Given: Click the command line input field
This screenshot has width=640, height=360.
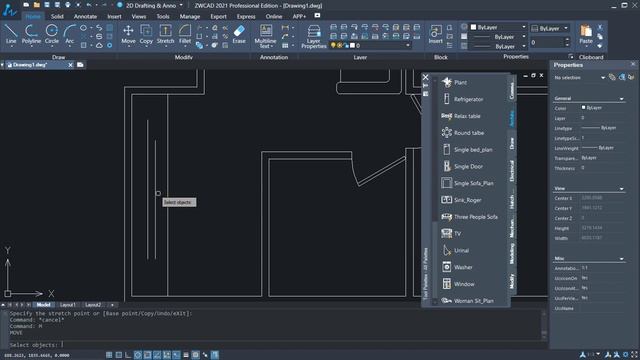Looking at the screenshot, I should click(273, 345).
